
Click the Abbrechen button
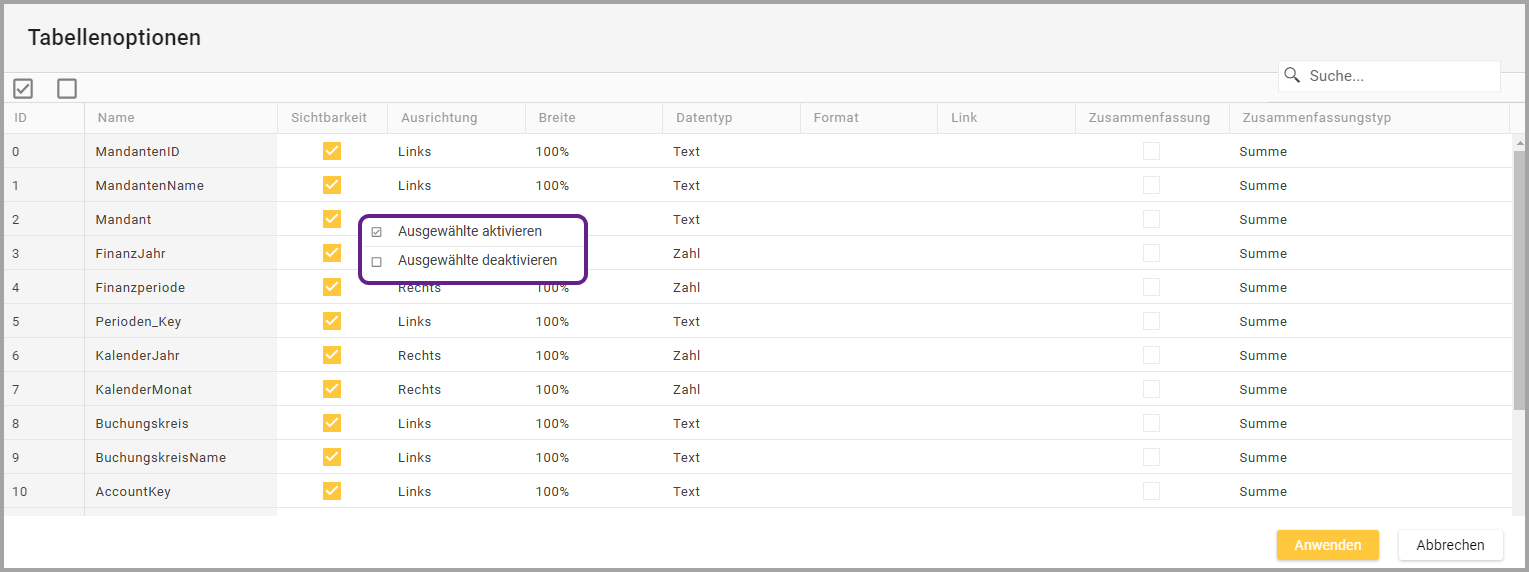(x=1450, y=545)
